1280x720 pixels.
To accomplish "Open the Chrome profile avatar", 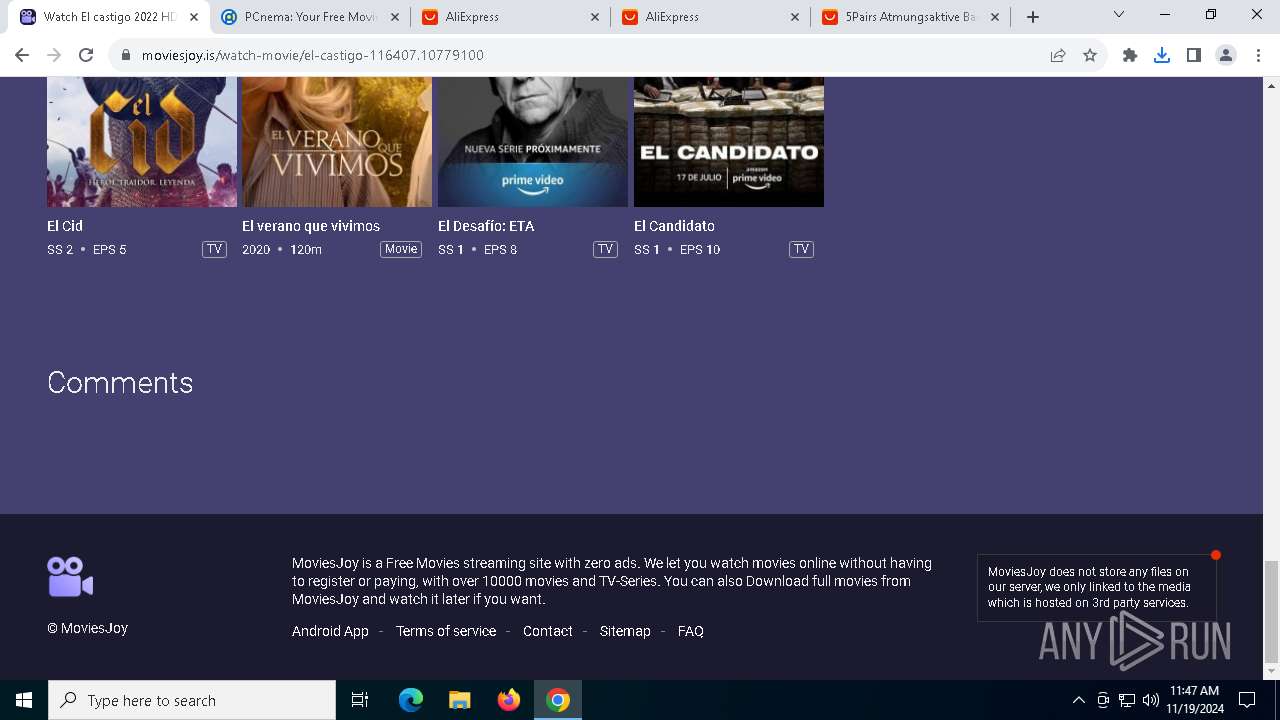I will [x=1226, y=55].
